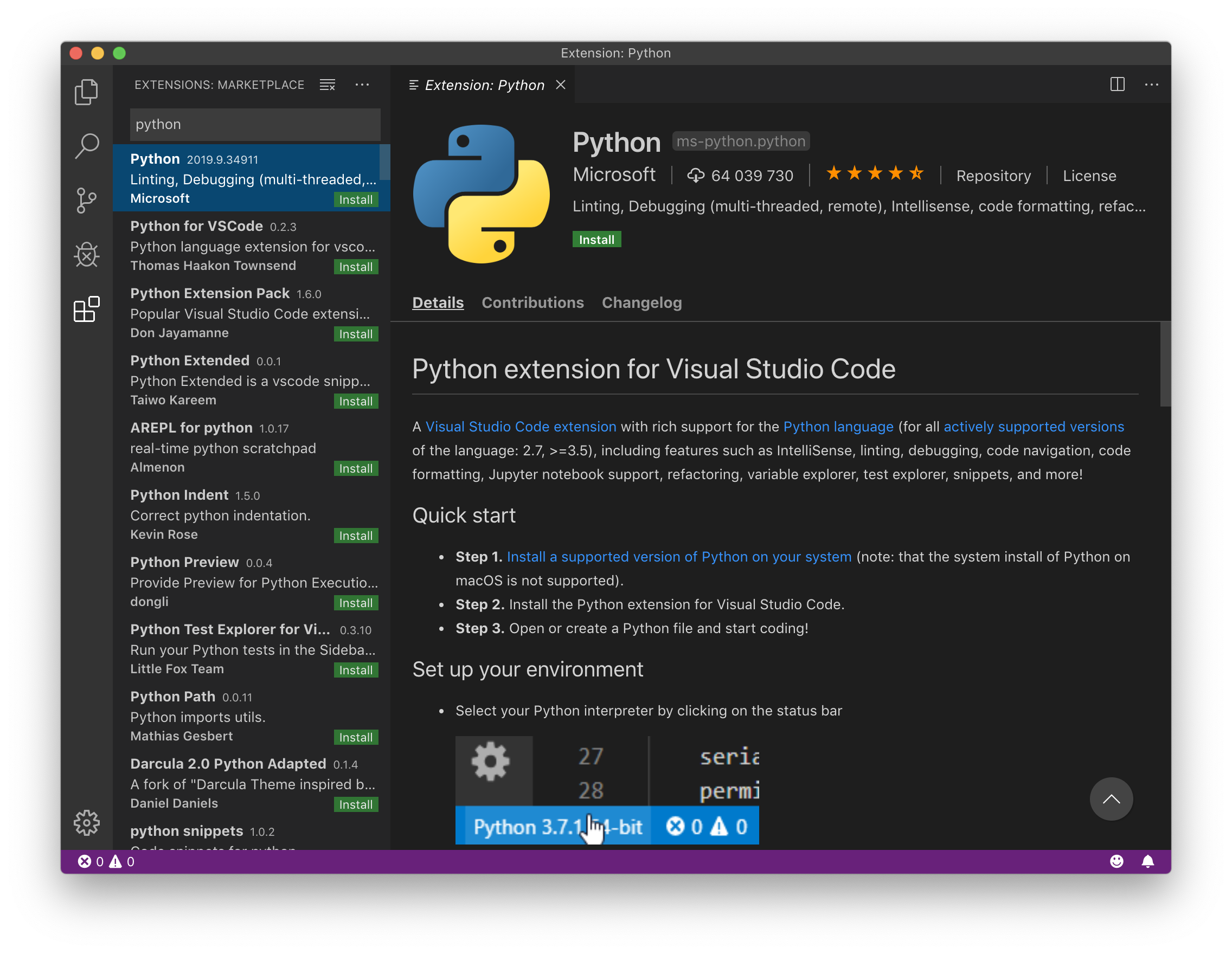Image resolution: width=1232 pixels, height=954 pixels.
Task: Open the Source Control view
Action: [x=86, y=200]
